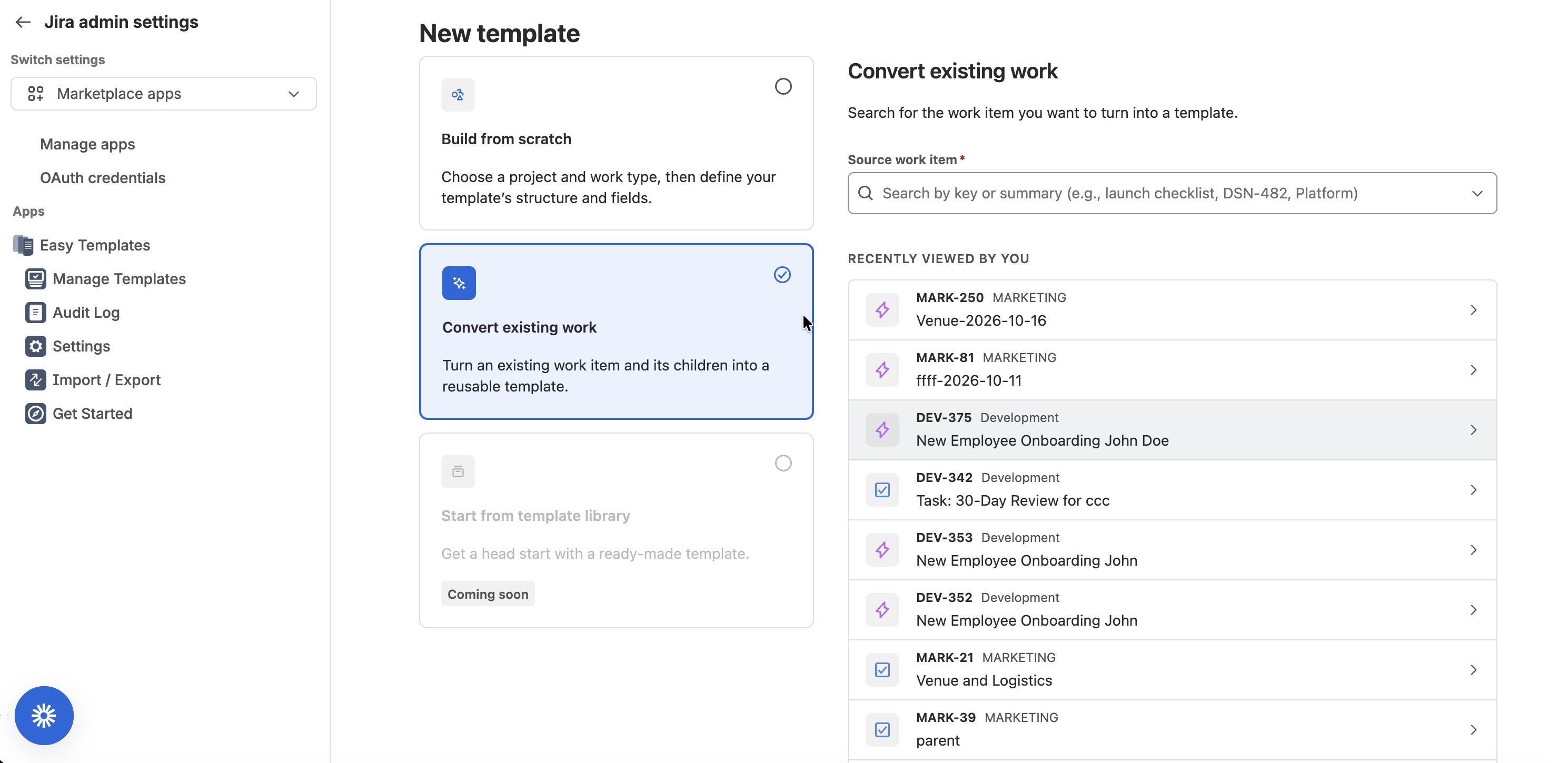The width and height of the screenshot is (1568, 763).
Task: Click the lightning icon for MARK-250
Action: click(882, 310)
